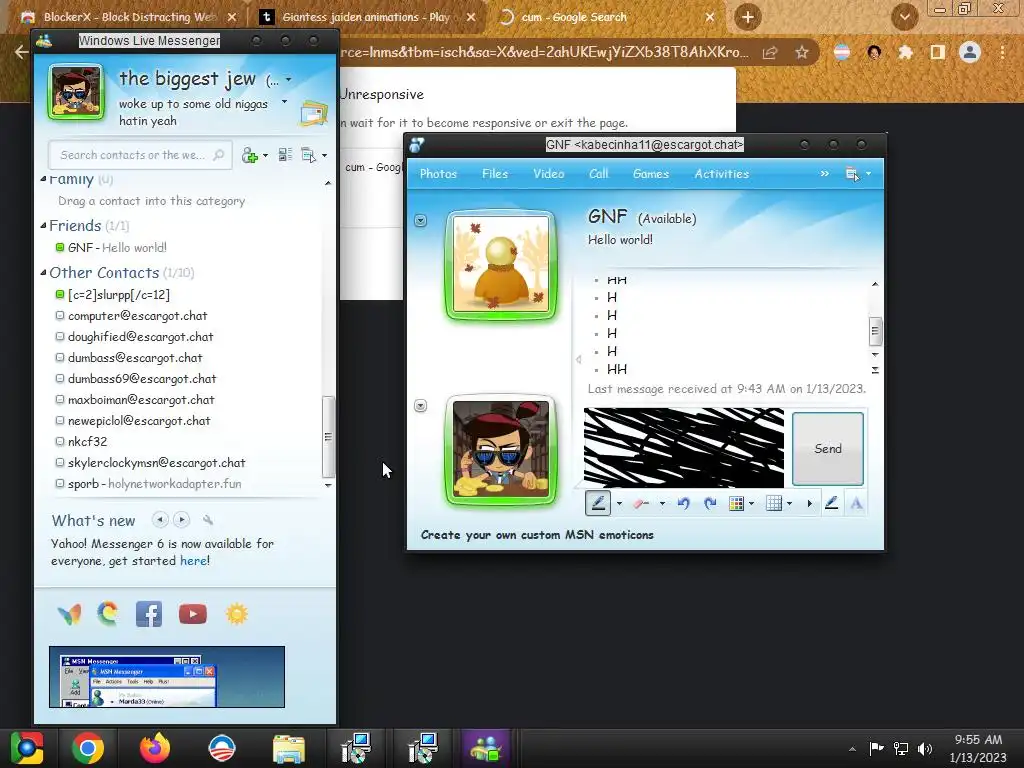The image size is (1024, 768).
Task: Start Video in chat window
Action: (549, 174)
